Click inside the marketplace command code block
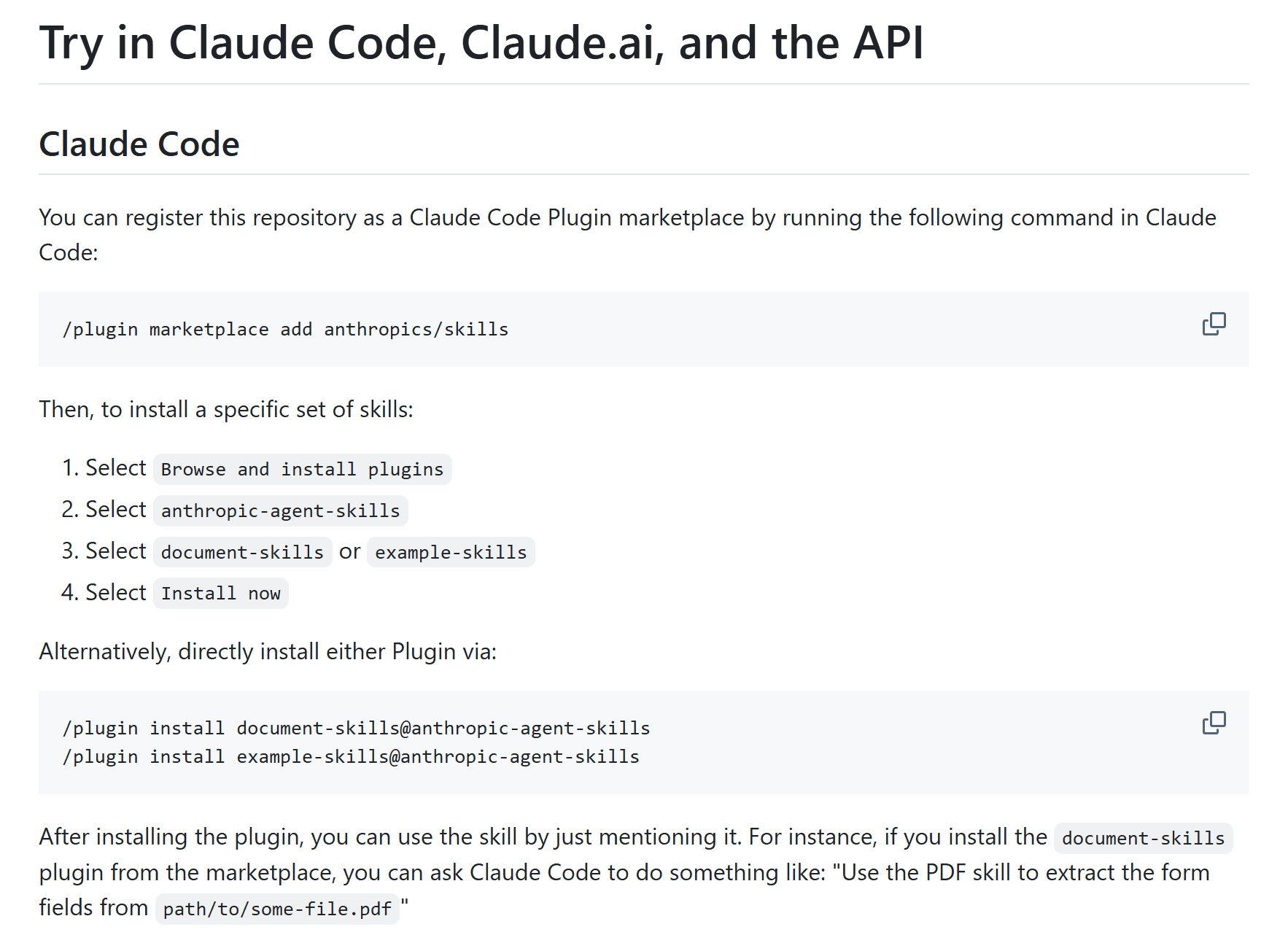The image size is (1288, 951). (x=285, y=329)
